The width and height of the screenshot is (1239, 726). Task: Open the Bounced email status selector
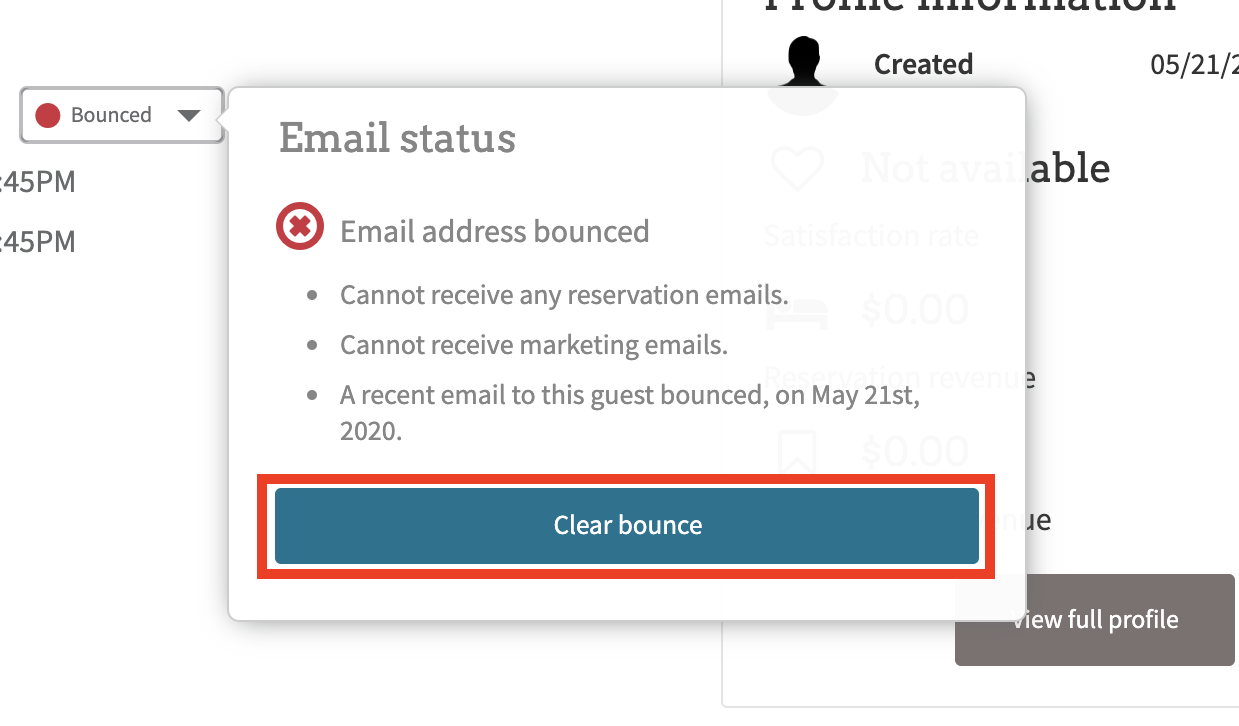pyautogui.click(x=121, y=115)
